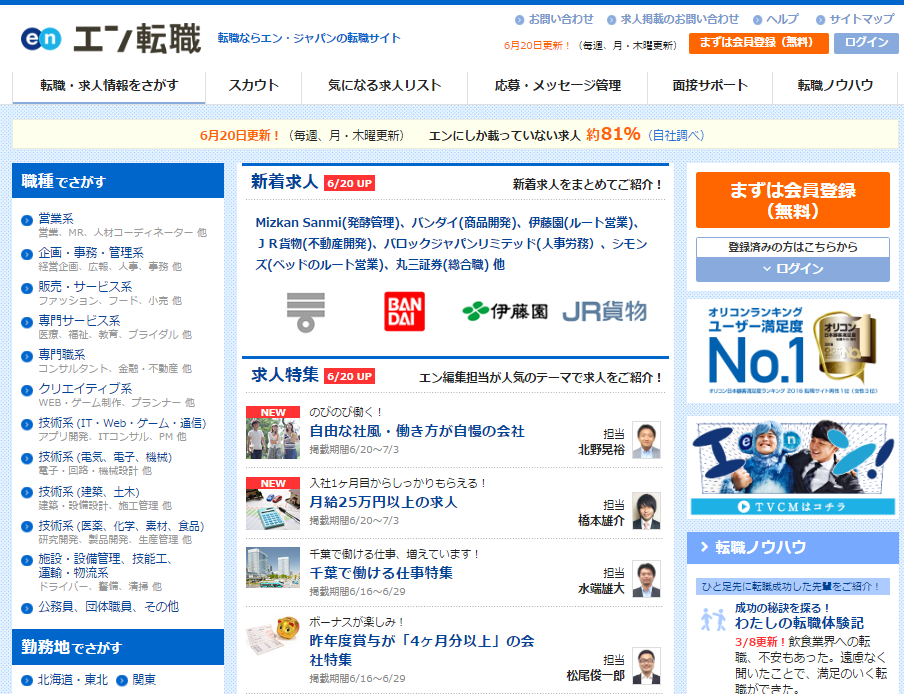
Task: Click the top ログイン button
Action: pyautogui.click(x=866, y=43)
